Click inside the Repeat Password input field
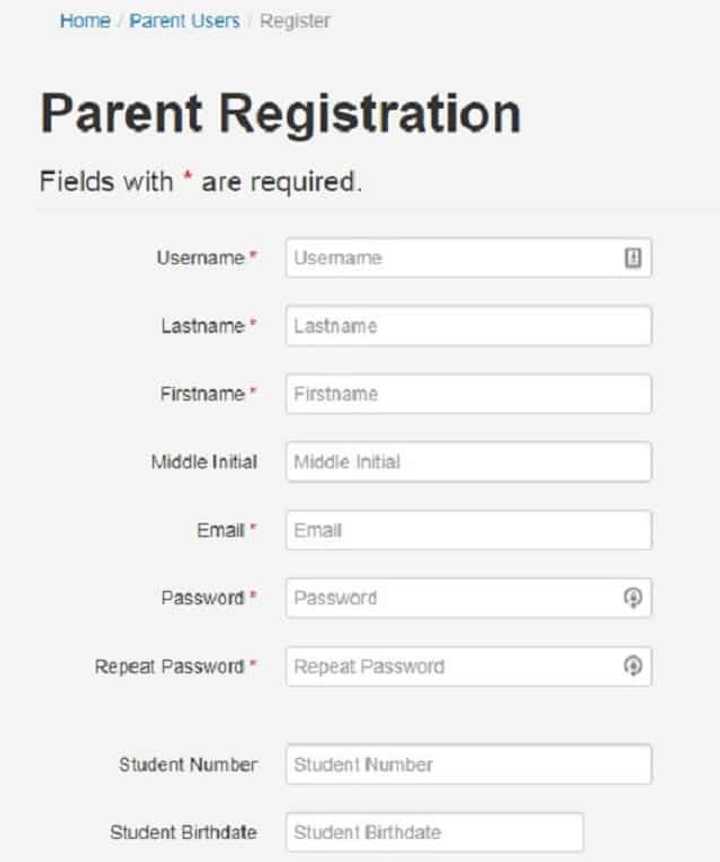This screenshot has height=862, width=720. [x=450, y=665]
